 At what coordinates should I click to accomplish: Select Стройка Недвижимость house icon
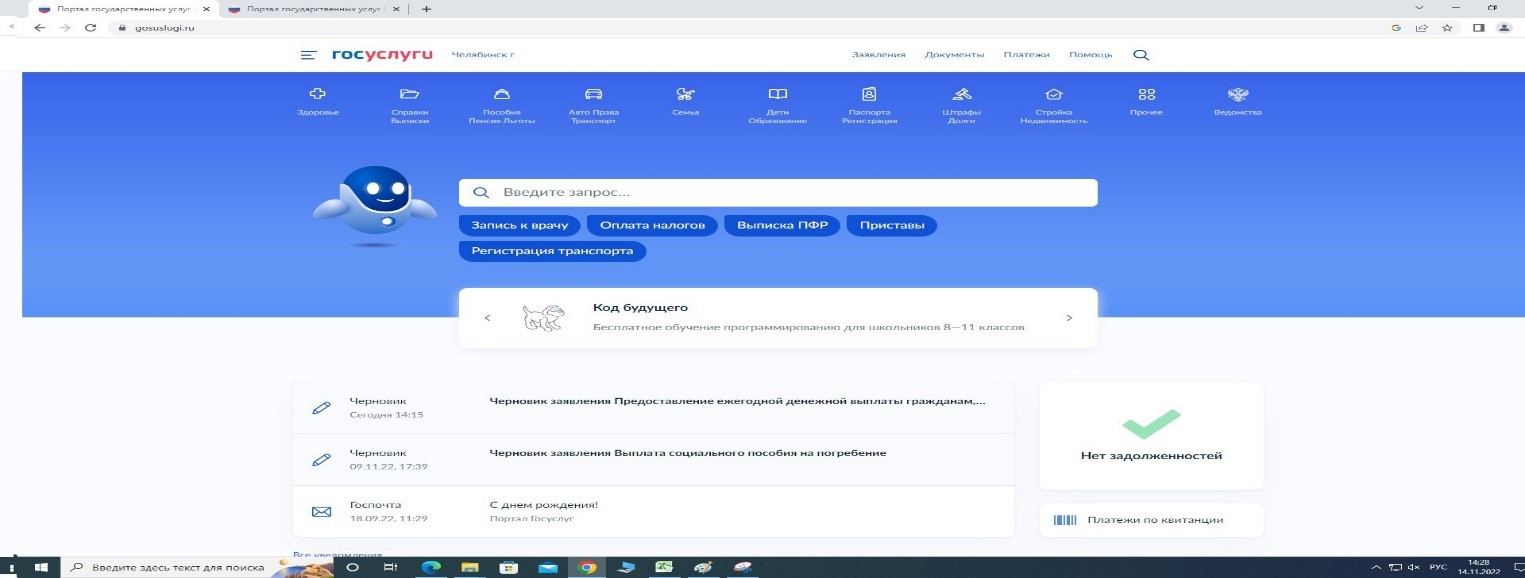(x=1053, y=94)
